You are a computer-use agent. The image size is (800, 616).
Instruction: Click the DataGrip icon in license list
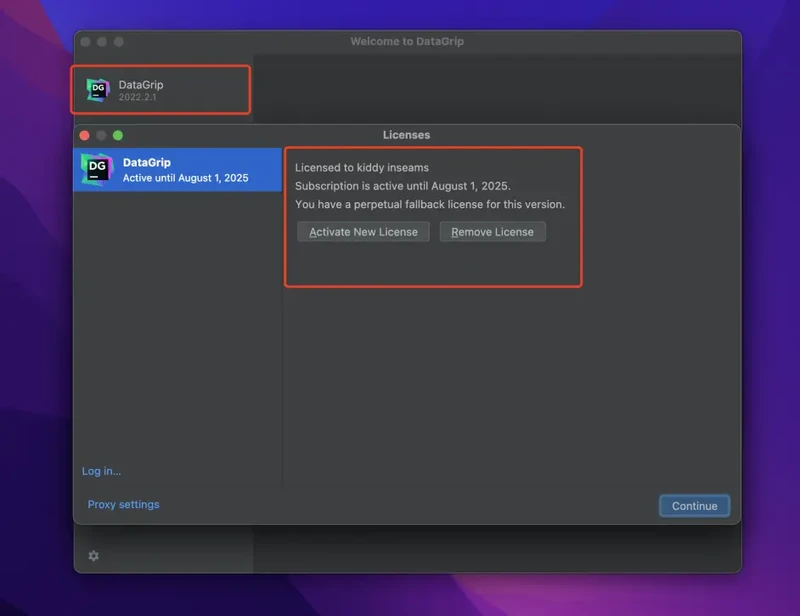tap(97, 169)
